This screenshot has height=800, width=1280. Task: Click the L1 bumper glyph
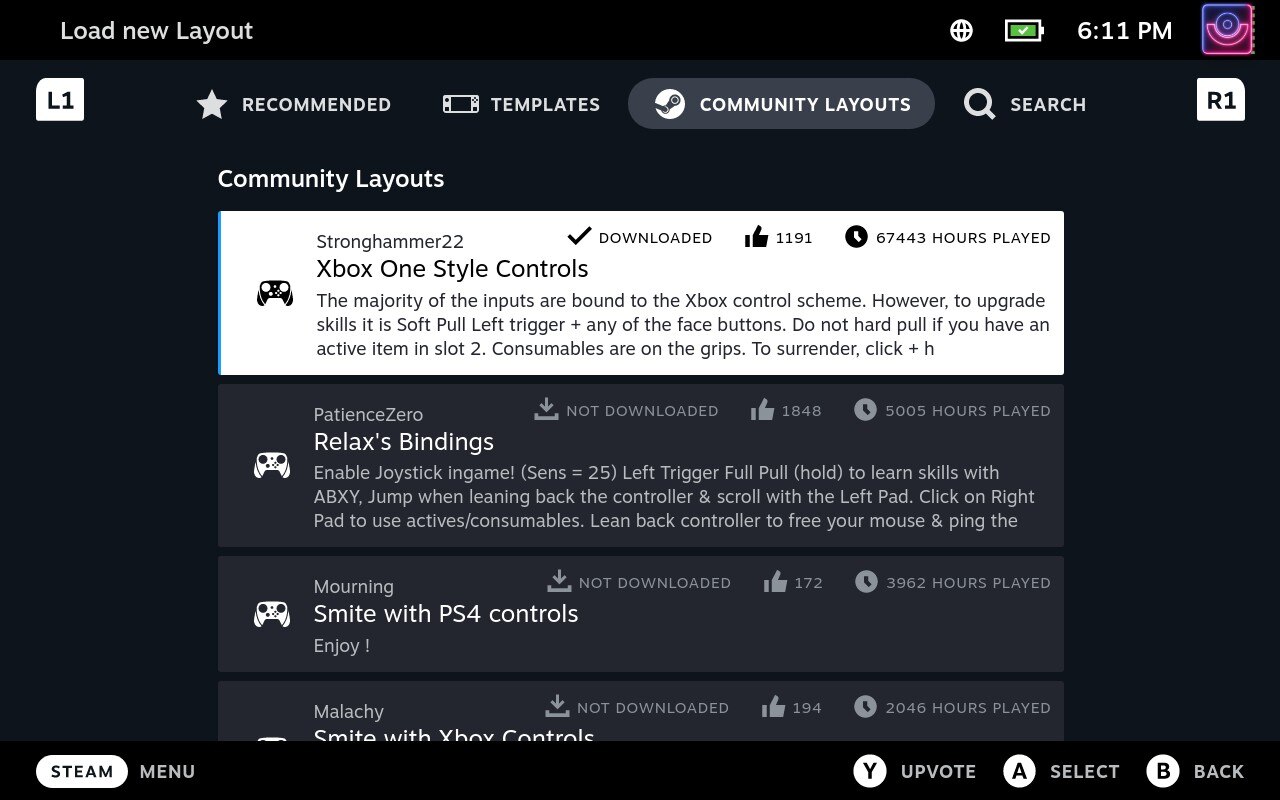coord(60,100)
